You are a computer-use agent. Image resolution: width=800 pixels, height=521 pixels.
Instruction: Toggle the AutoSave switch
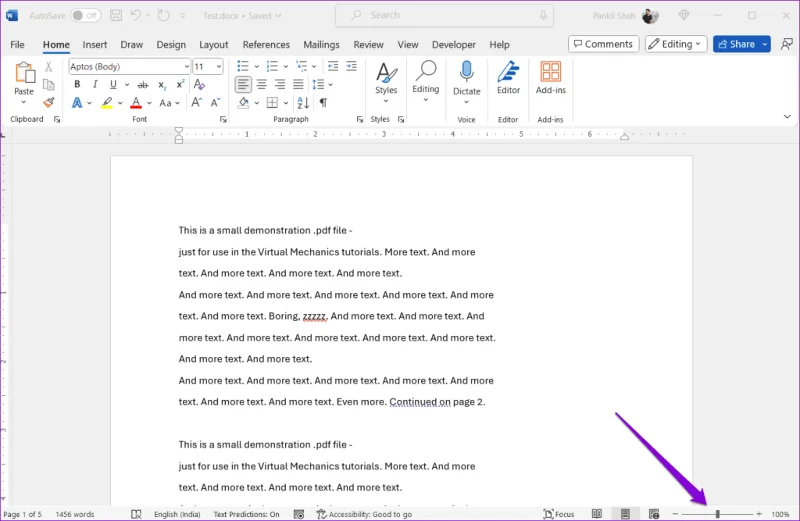[x=85, y=15]
